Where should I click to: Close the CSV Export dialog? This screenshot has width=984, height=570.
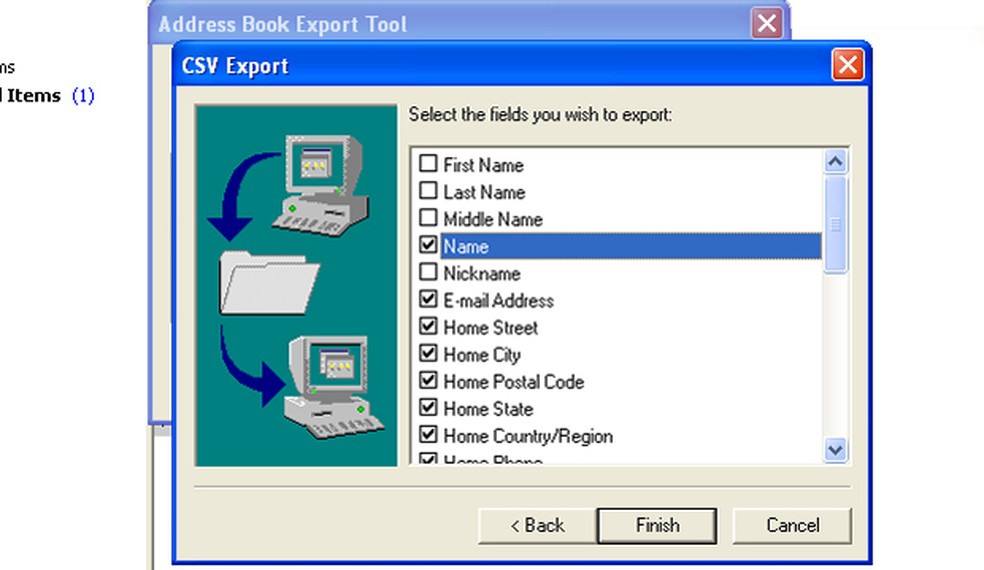(847, 65)
